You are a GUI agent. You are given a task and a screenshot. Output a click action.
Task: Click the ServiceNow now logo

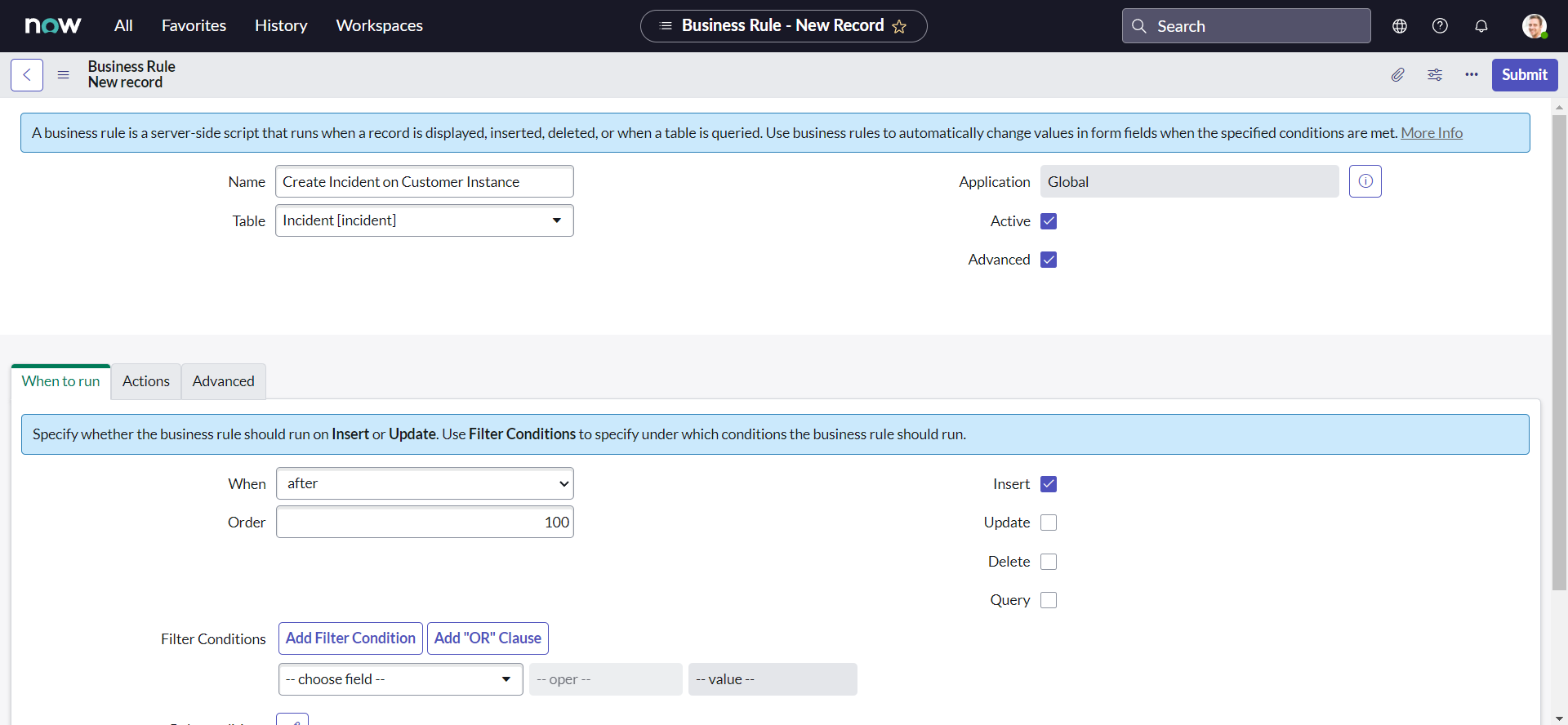pyautogui.click(x=53, y=25)
